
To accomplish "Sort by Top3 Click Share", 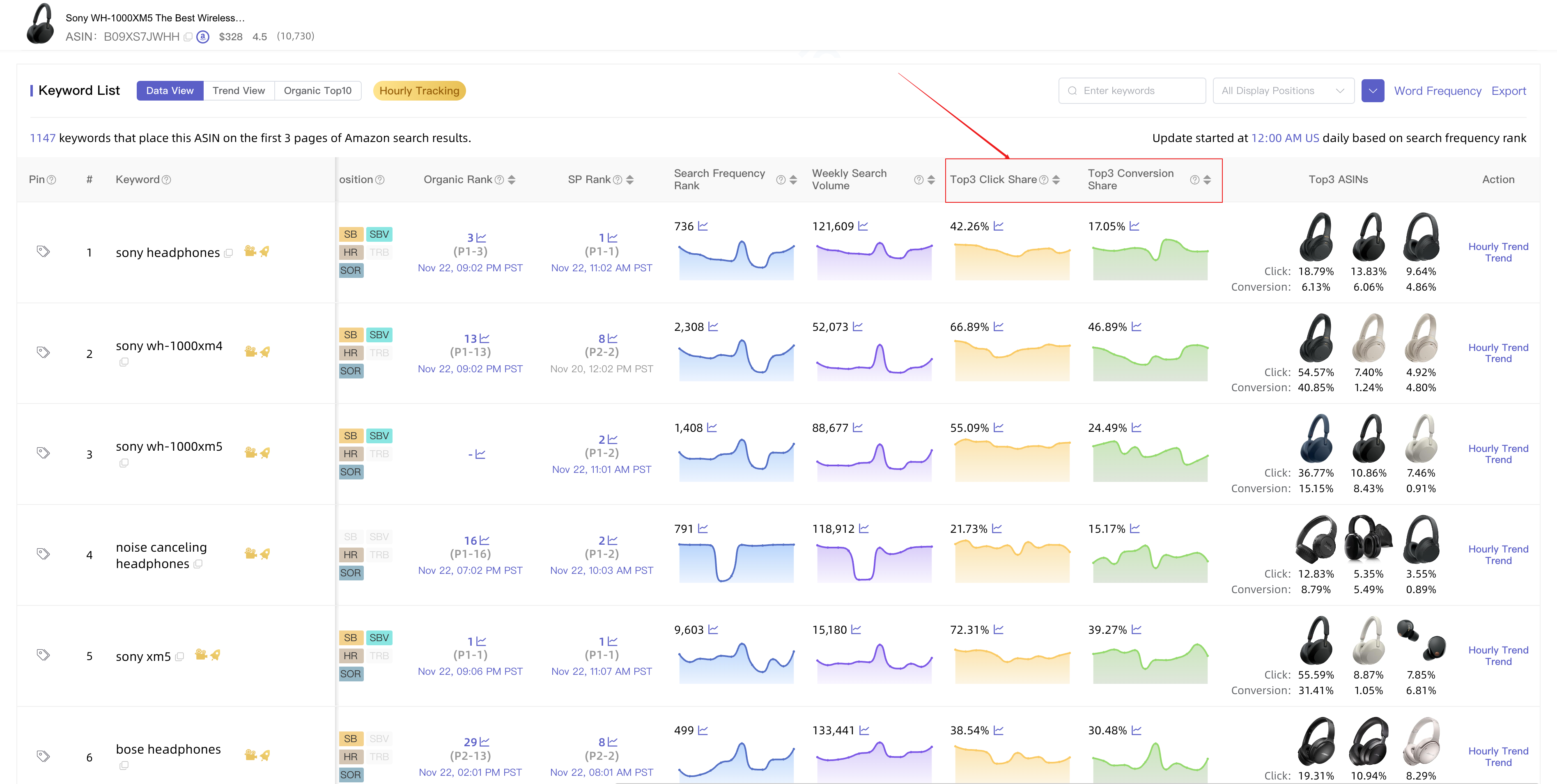I will coord(1056,180).
